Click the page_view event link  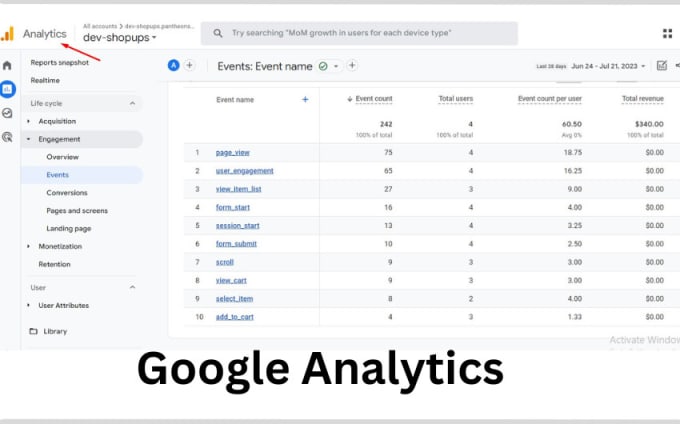(x=232, y=153)
